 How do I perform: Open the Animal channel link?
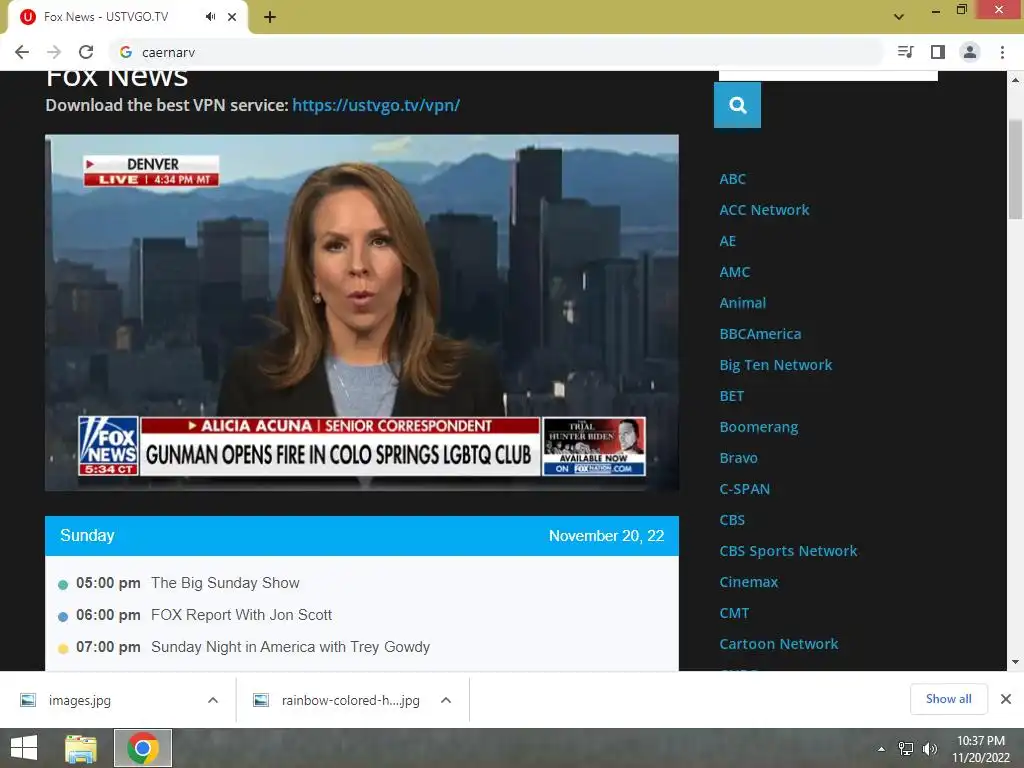tap(743, 303)
